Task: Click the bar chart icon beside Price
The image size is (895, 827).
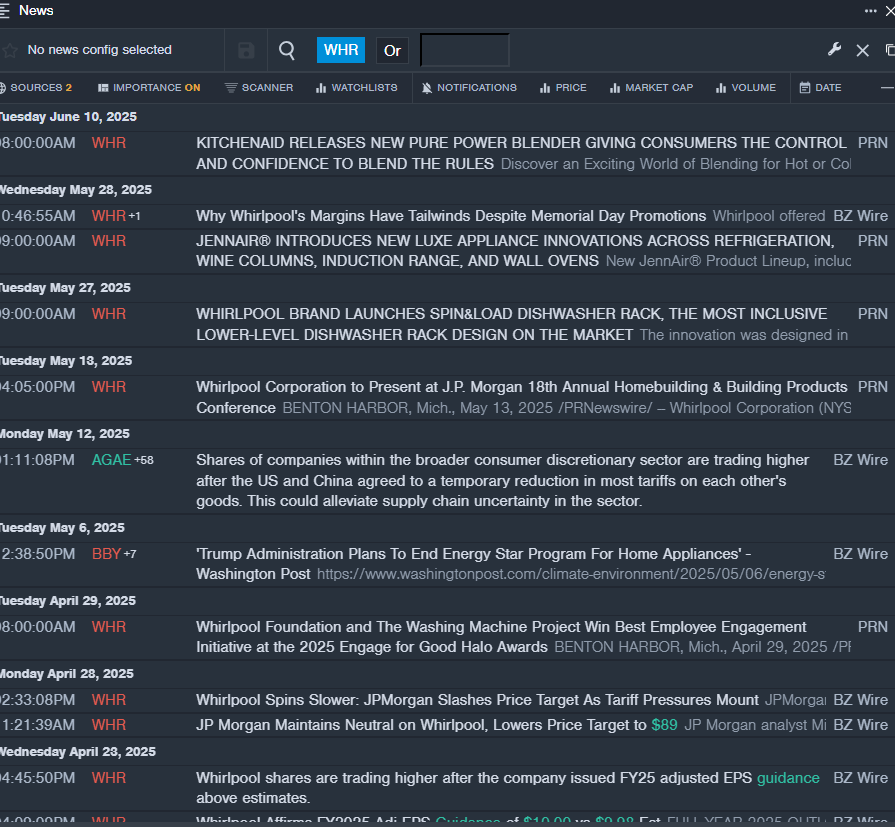Action: coord(545,88)
